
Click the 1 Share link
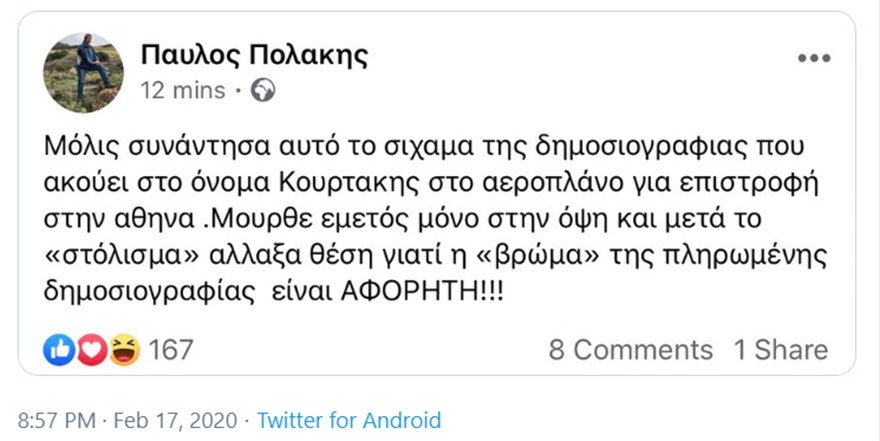[780, 350]
